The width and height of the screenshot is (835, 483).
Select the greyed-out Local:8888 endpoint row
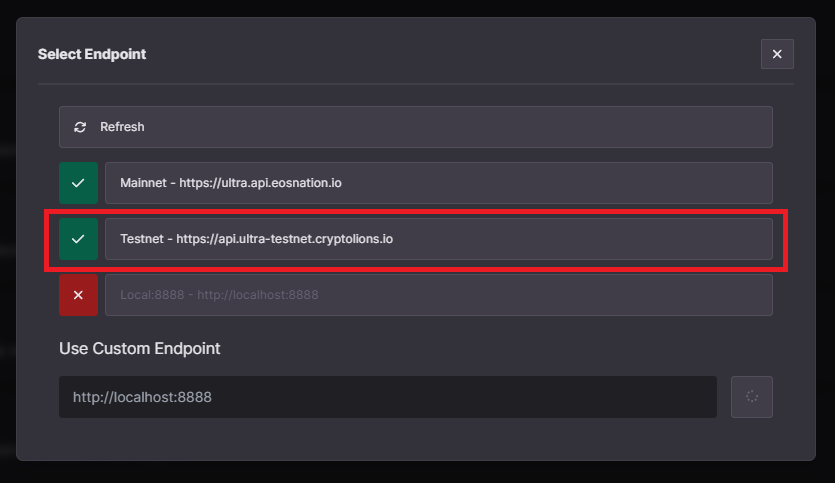pos(438,294)
